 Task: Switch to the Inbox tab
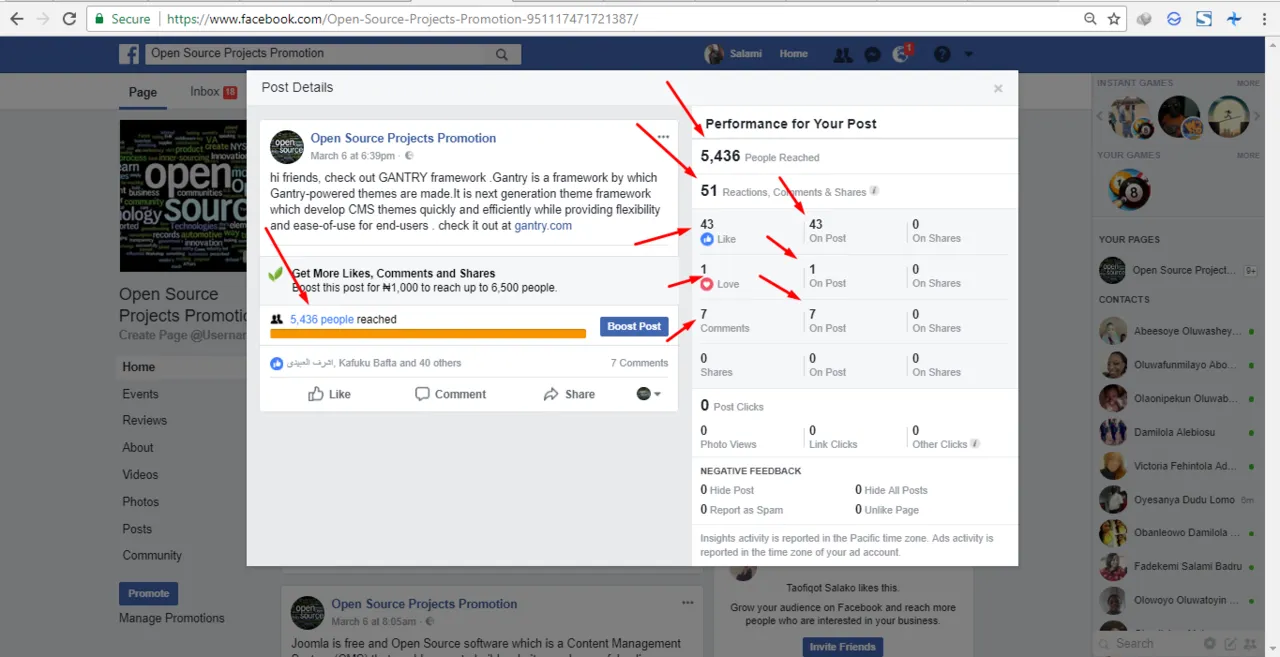213,91
